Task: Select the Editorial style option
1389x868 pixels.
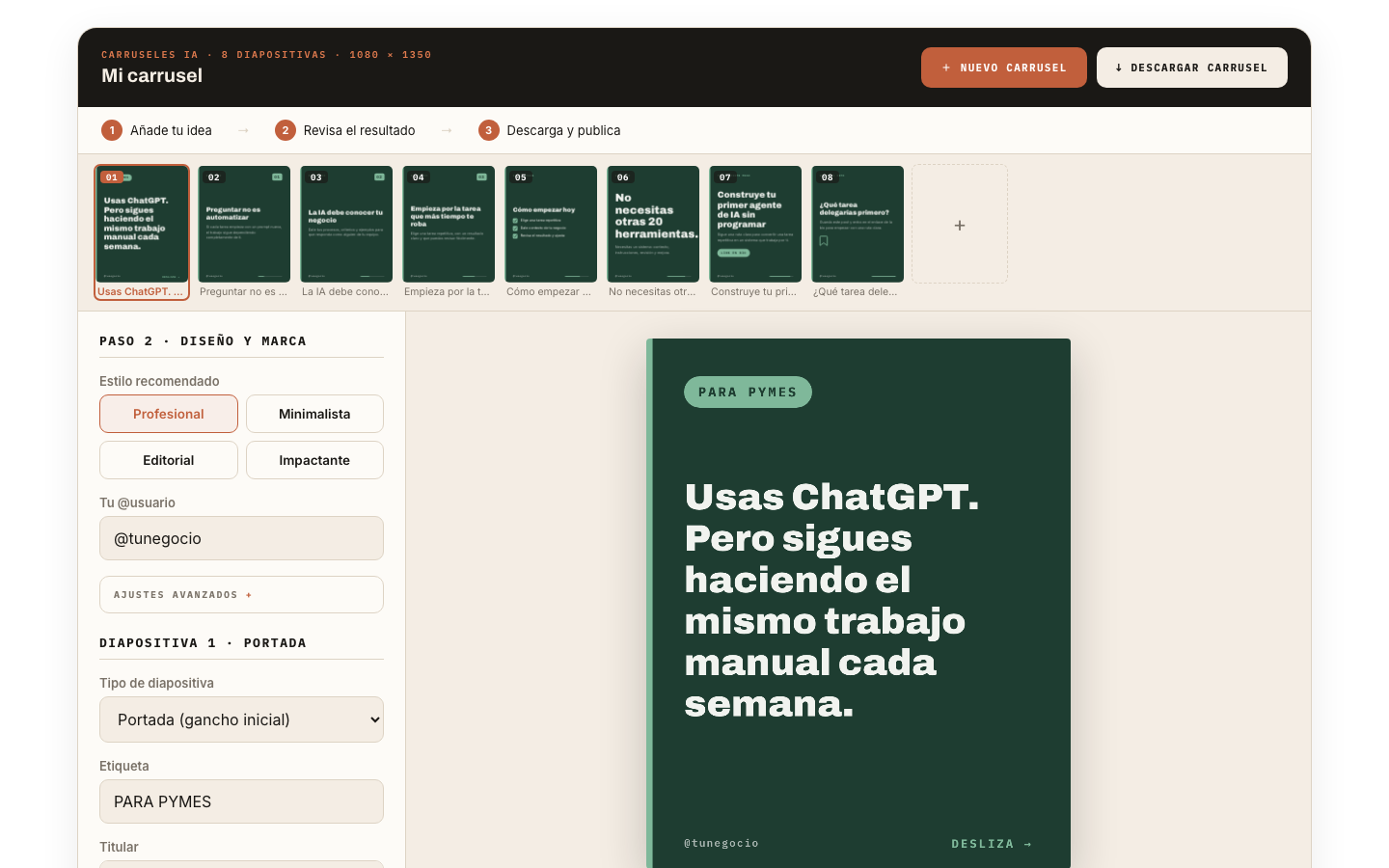Action: [169, 460]
